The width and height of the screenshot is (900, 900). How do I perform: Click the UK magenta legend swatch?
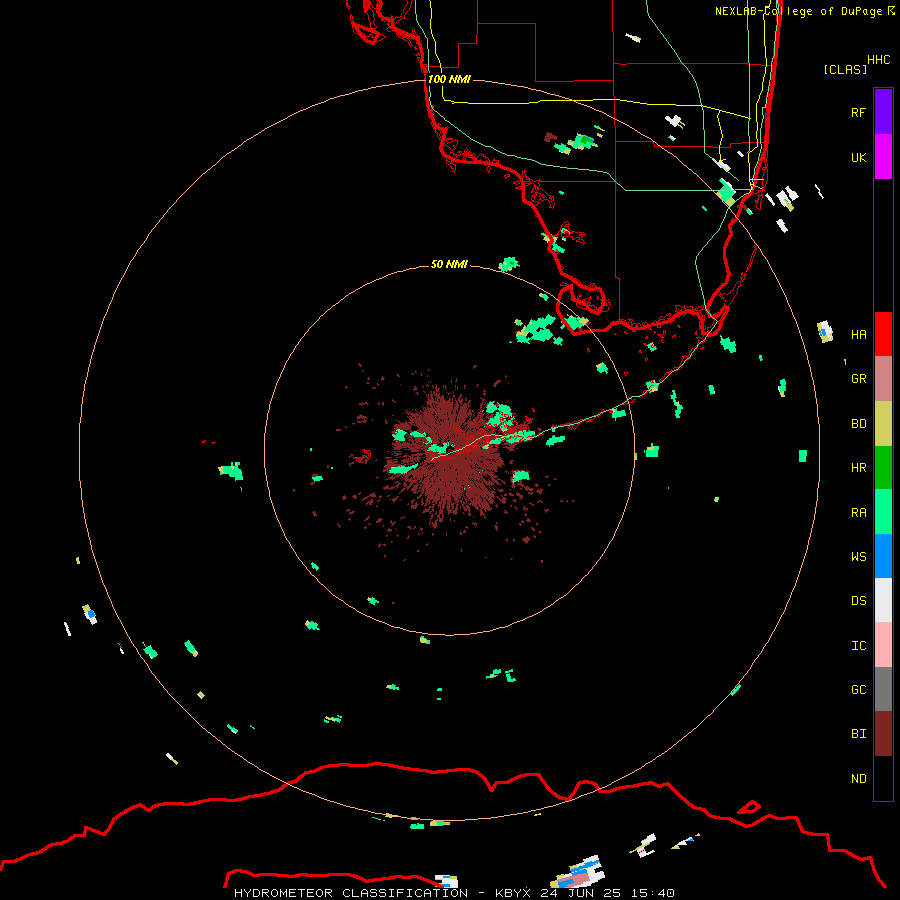pos(883,157)
